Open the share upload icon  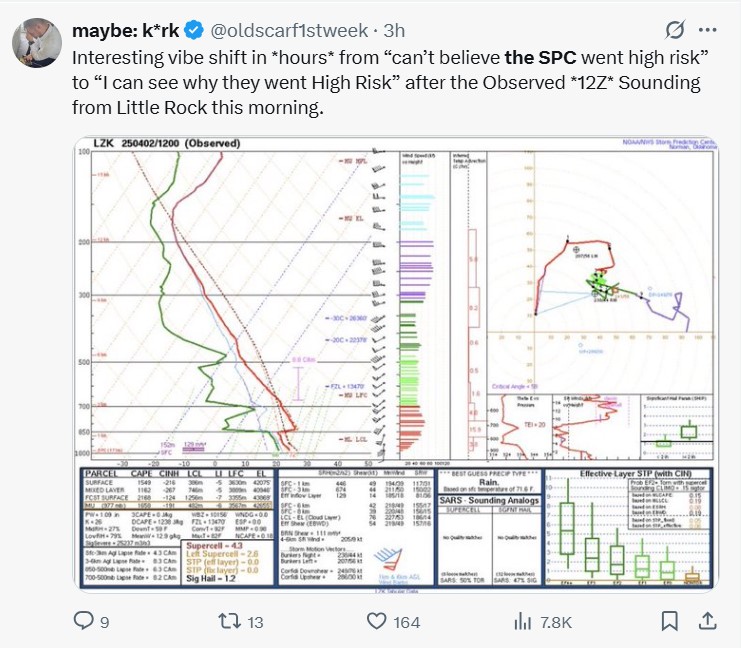point(707,621)
